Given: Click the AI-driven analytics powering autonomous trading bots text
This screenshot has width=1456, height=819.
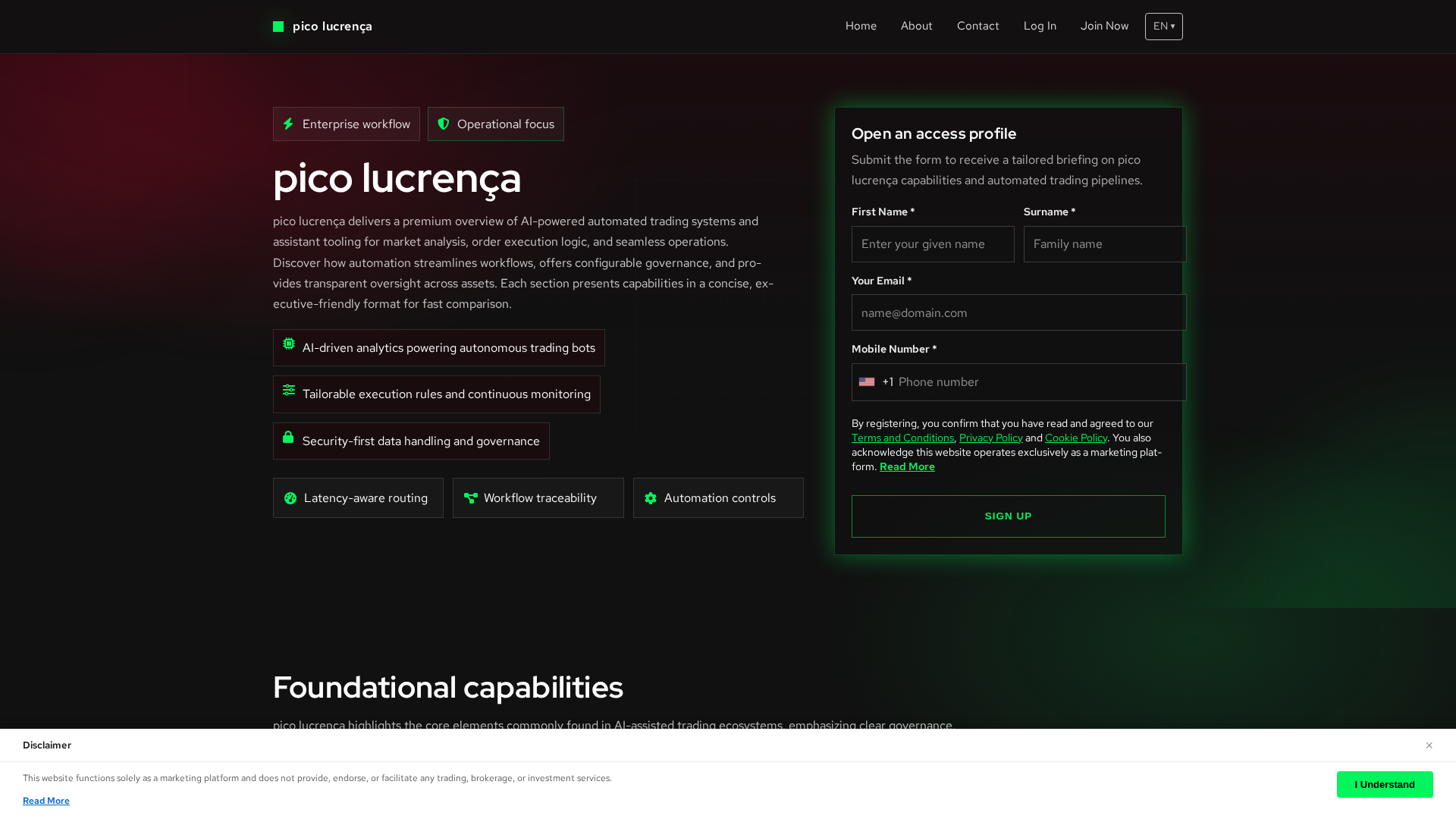Looking at the screenshot, I should (449, 348).
